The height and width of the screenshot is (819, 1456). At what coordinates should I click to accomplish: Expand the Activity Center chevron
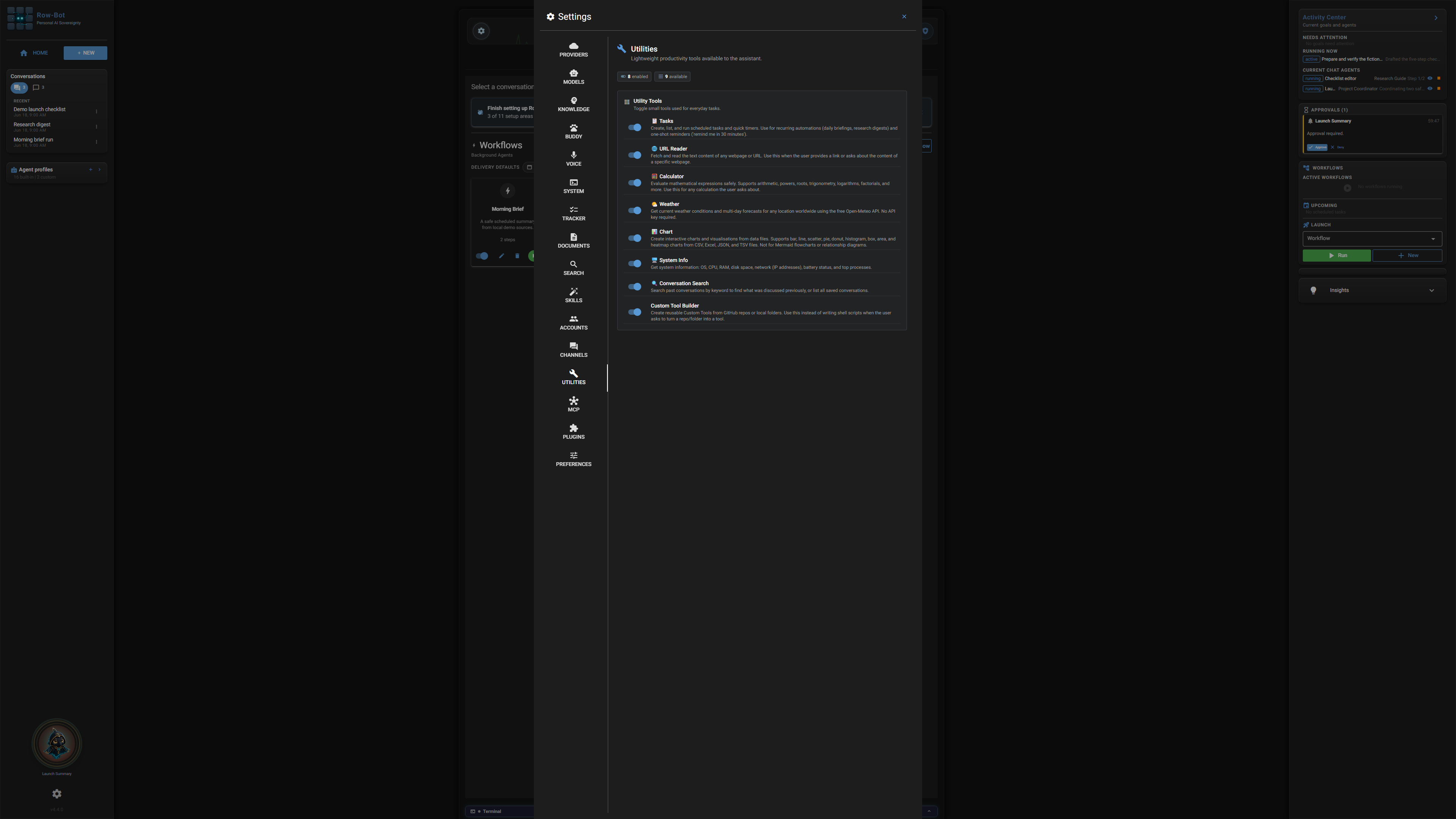[1436, 18]
